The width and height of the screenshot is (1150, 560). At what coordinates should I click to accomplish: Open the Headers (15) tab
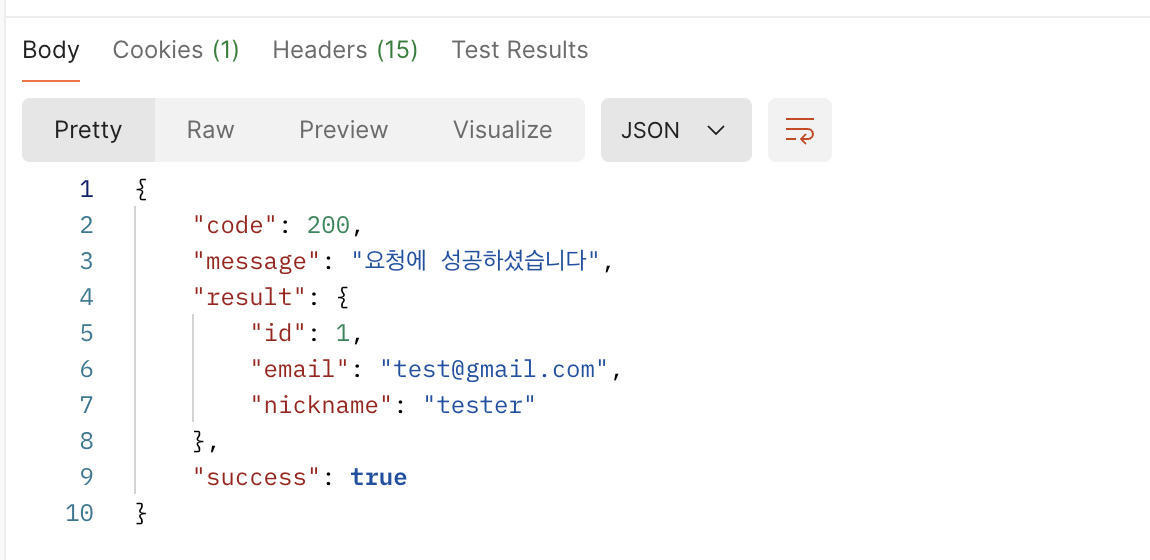[x=345, y=50]
